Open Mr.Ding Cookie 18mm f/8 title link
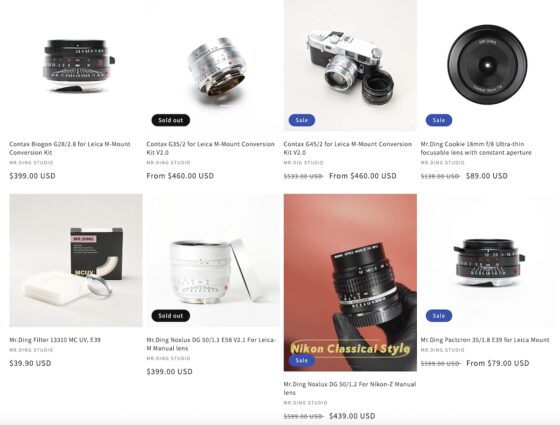The width and height of the screenshot is (560, 425). [476, 148]
